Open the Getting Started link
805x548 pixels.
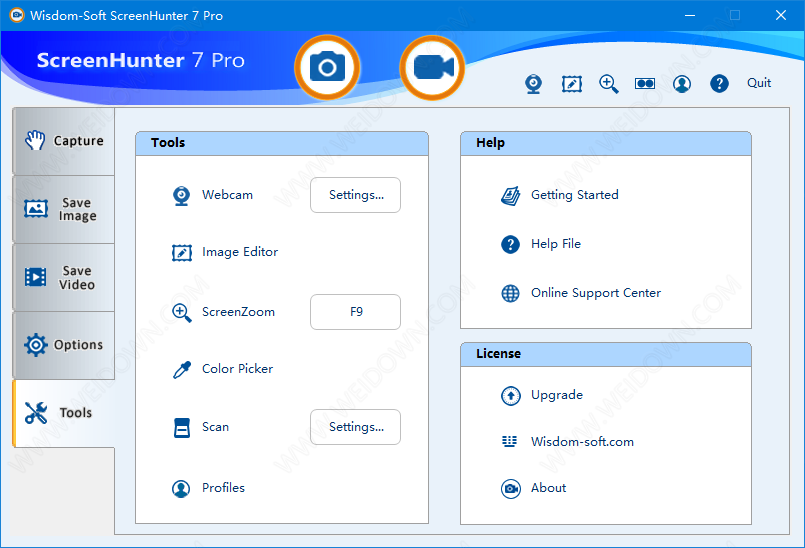pos(574,195)
